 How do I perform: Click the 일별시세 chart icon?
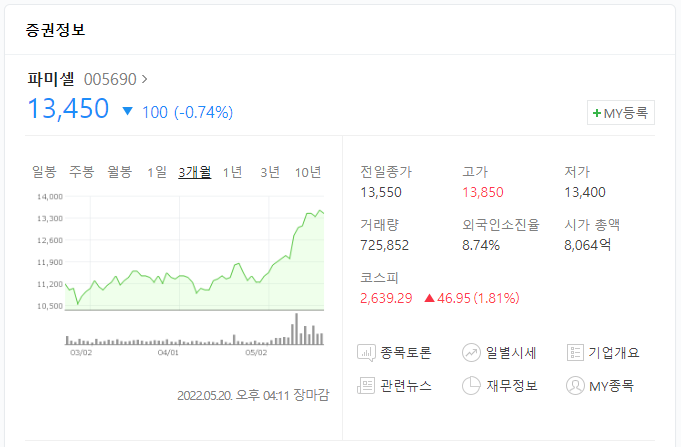point(472,352)
